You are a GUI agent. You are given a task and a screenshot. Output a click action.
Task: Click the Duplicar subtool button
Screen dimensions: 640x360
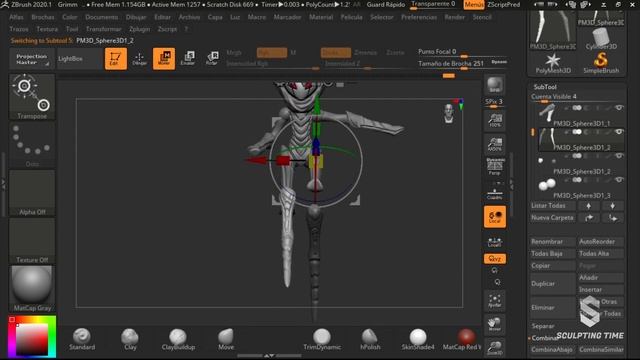point(552,284)
